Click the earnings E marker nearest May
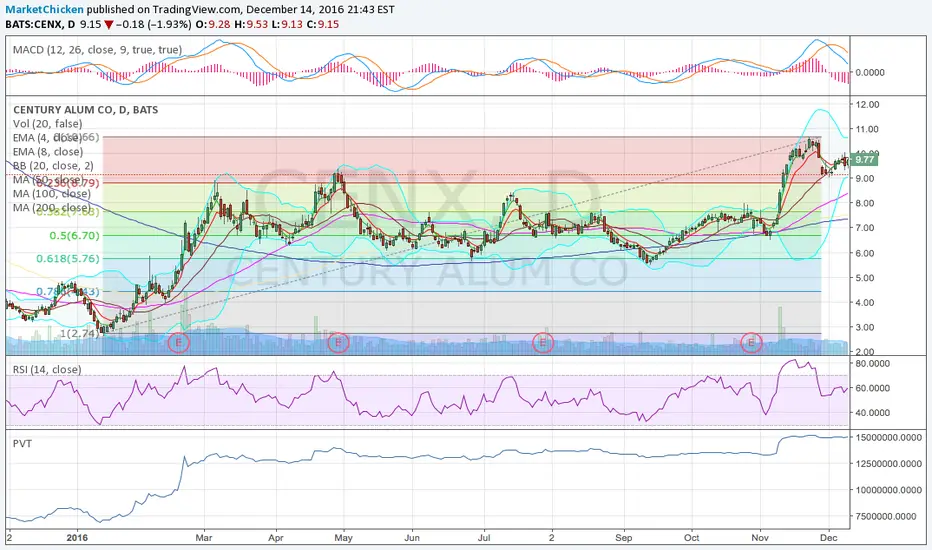 pyautogui.click(x=338, y=342)
